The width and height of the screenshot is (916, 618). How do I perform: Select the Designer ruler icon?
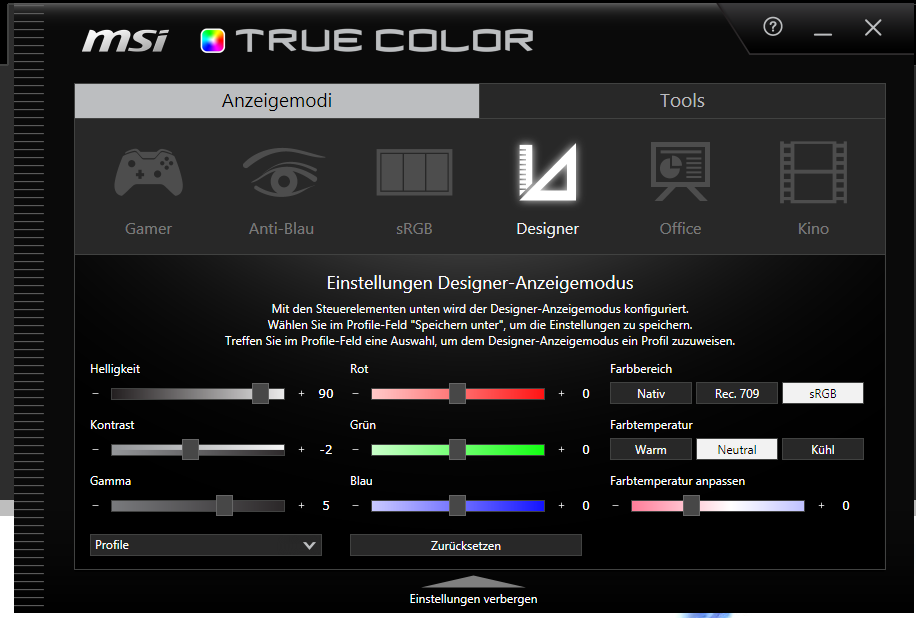click(x=547, y=172)
